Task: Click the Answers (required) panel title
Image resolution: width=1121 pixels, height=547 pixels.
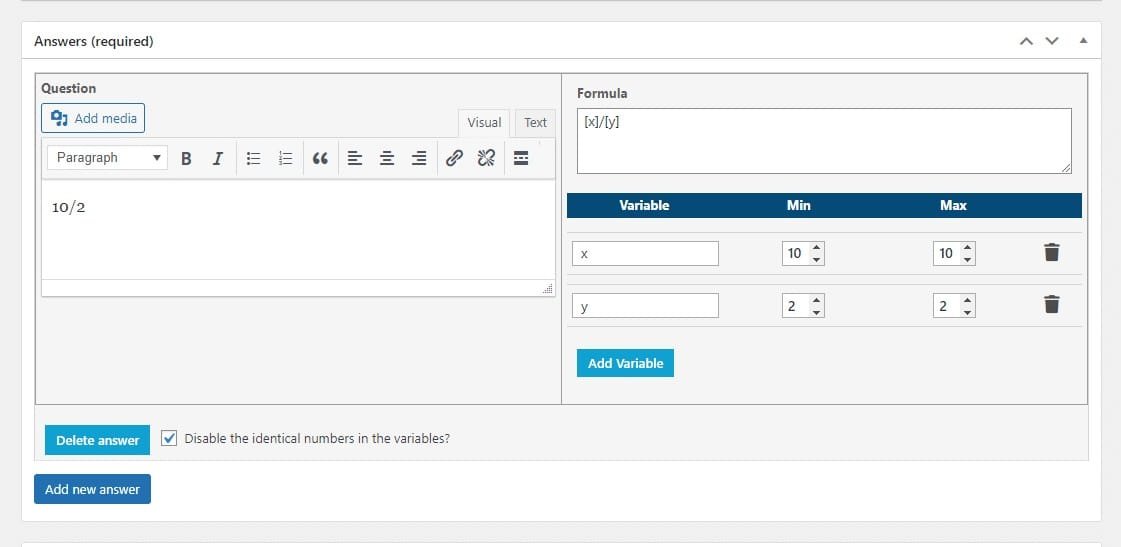Action: pos(94,41)
